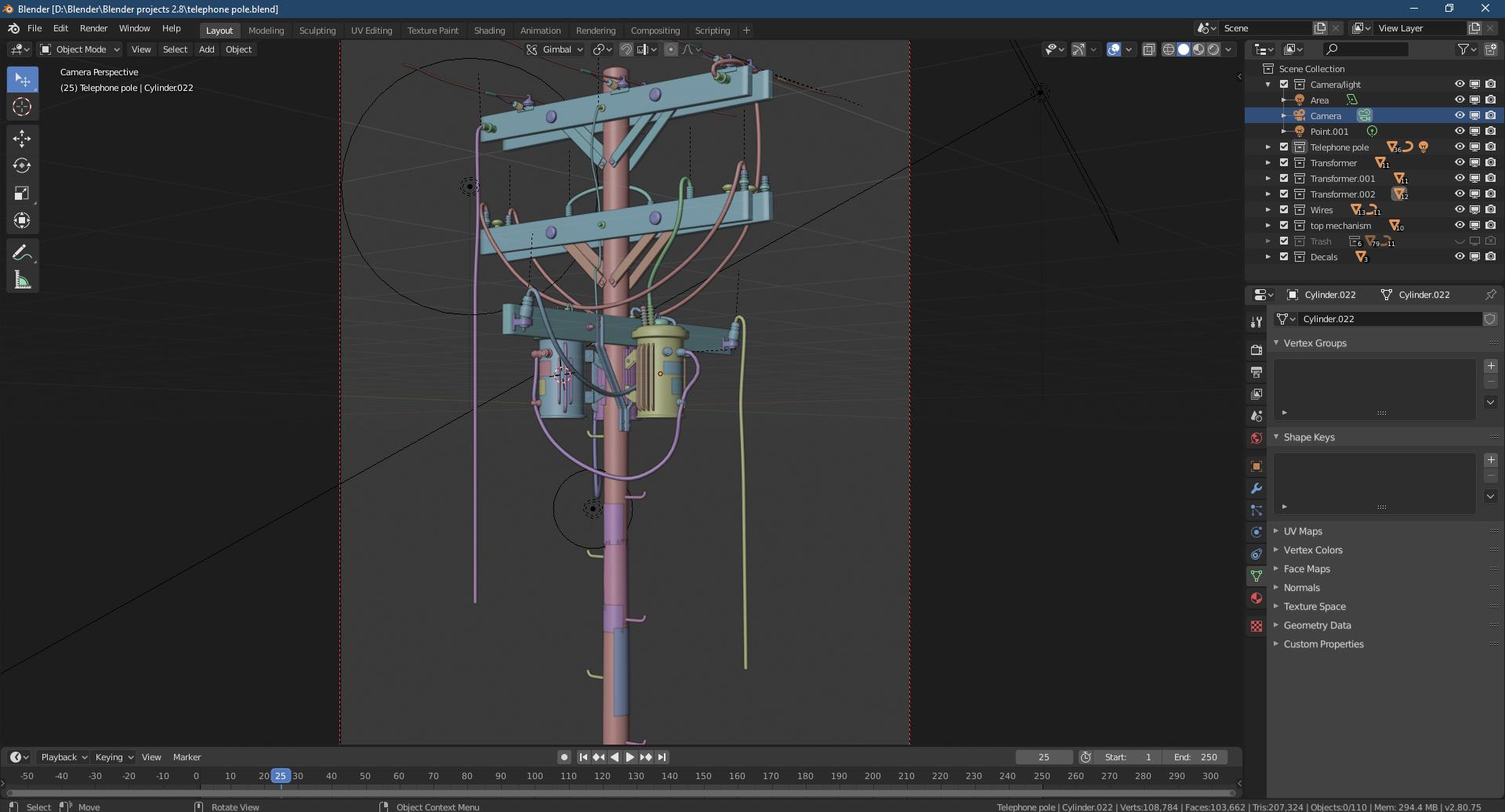Open the World properties tab

(1257, 438)
